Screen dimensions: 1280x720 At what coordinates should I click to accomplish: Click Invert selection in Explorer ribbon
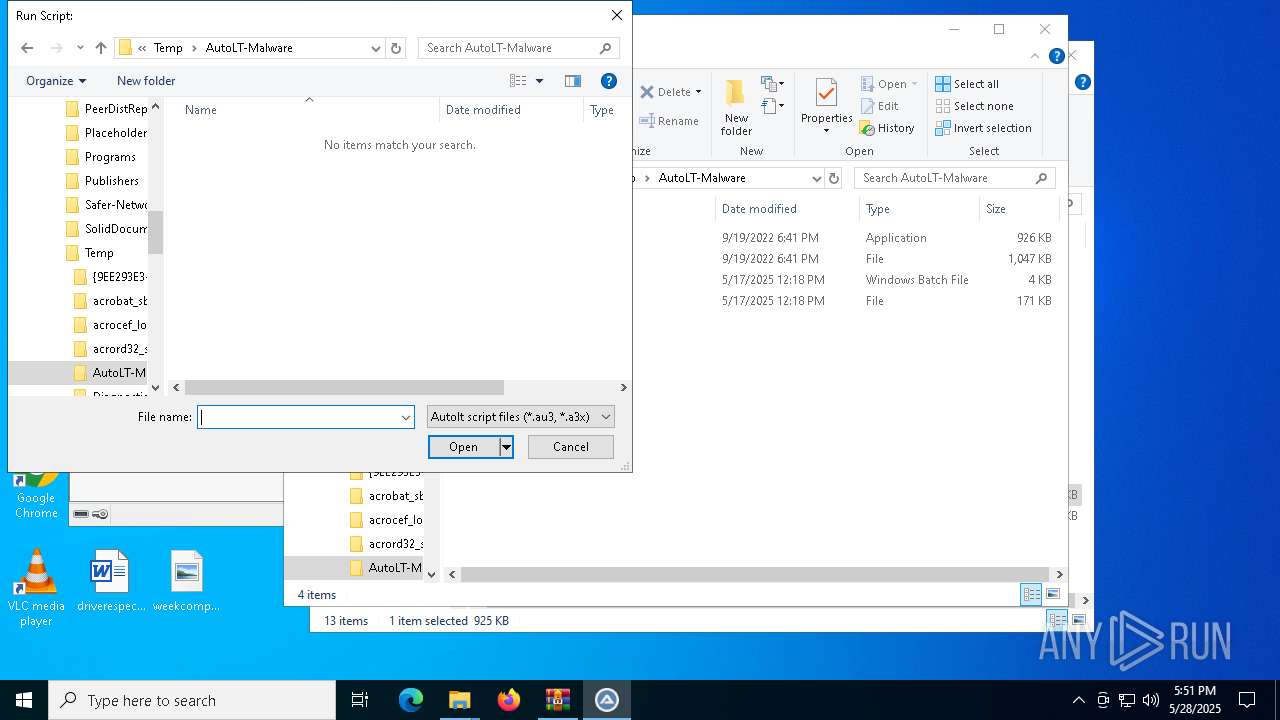(984, 128)
